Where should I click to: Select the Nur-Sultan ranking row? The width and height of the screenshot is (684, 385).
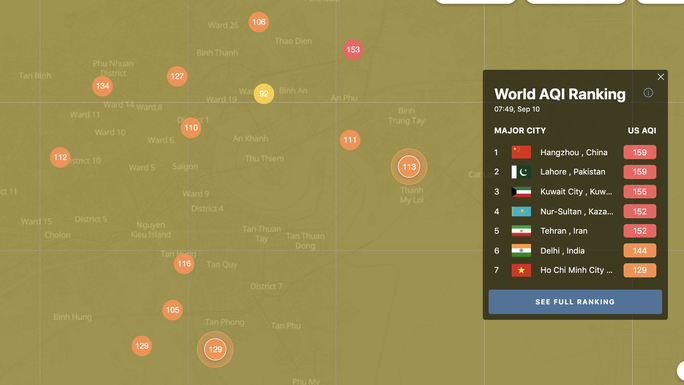[x=575, y=211]
